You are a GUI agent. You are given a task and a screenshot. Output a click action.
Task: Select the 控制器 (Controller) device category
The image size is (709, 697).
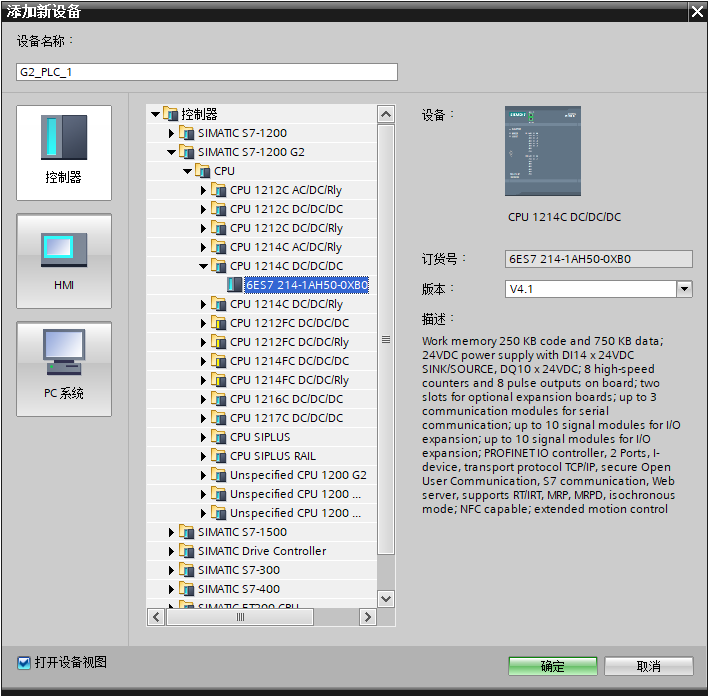point(64,153)
